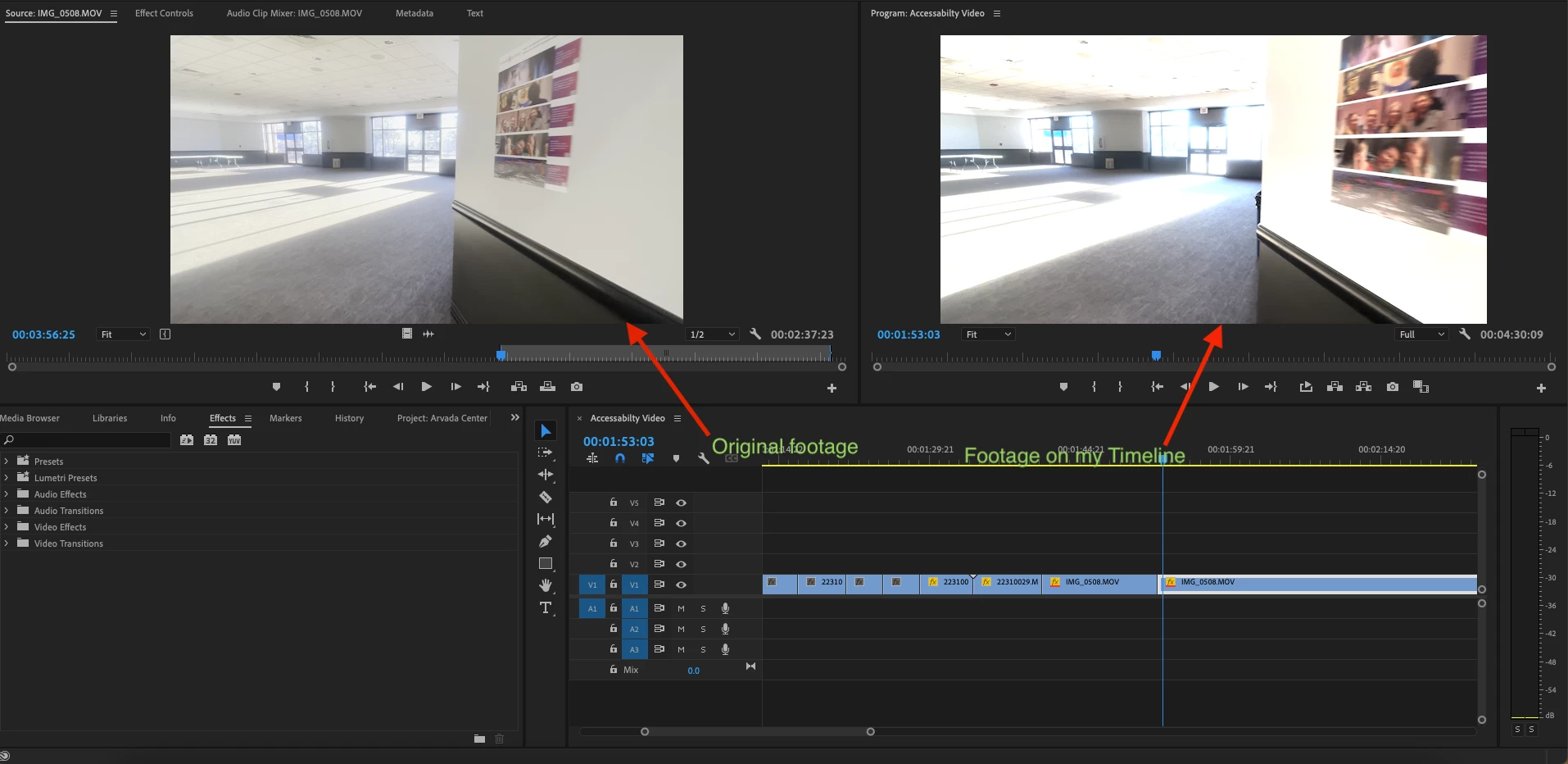Step forward one frame in Program monitor
Image resolution: width=1568 pixels, height=764 pixels.
point(1243,387)
